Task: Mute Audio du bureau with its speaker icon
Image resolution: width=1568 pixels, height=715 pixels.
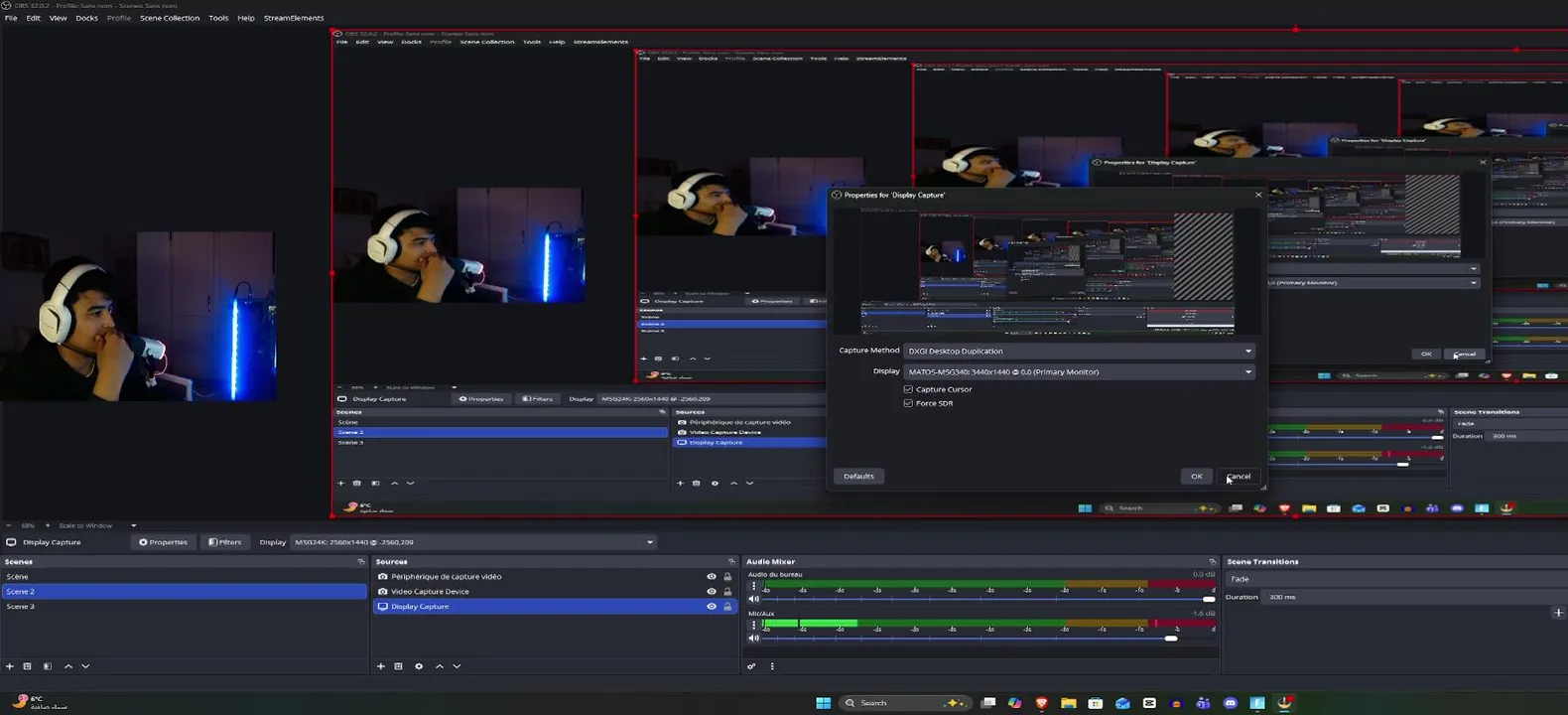Action: click(x=754, y=599)
